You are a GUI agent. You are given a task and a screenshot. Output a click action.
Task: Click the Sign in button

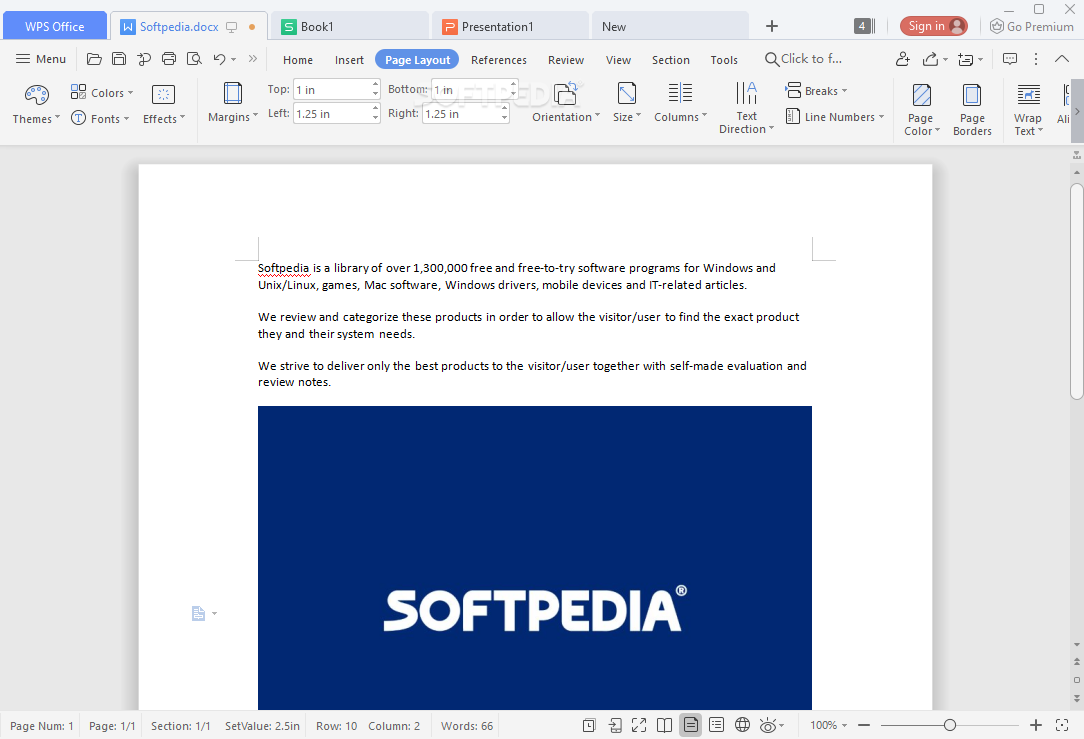933,26
